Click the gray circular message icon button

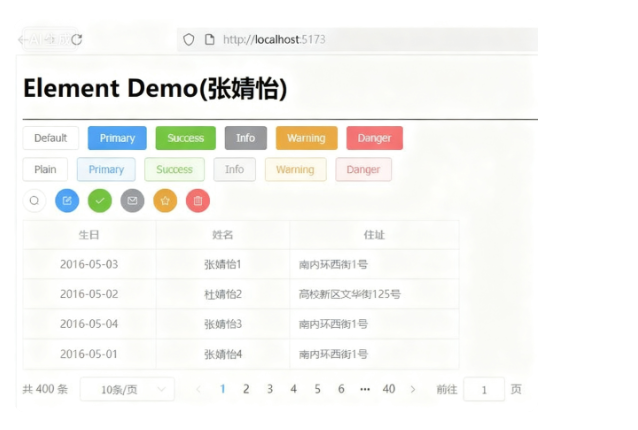133,201
